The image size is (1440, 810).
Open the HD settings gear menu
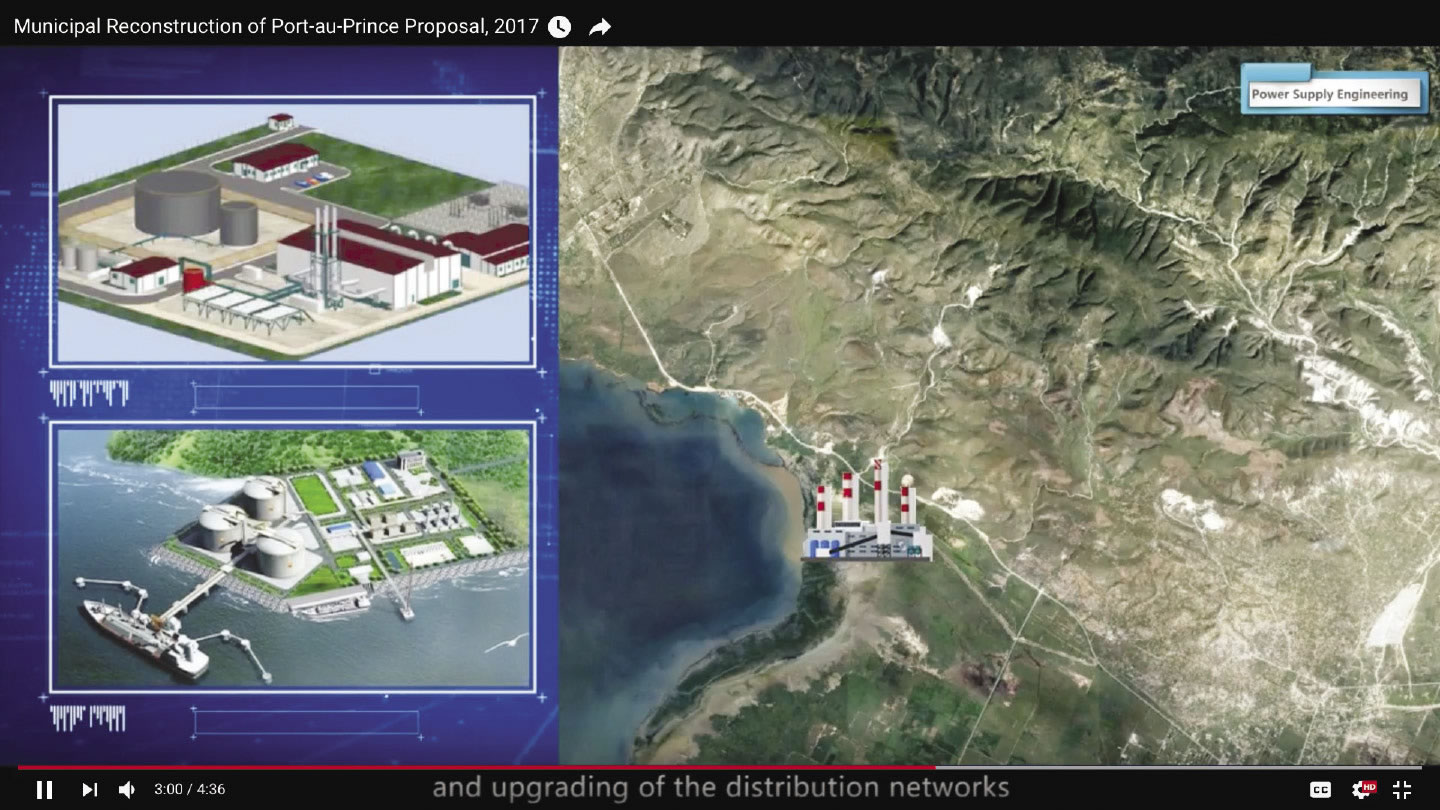[1362, 790]
